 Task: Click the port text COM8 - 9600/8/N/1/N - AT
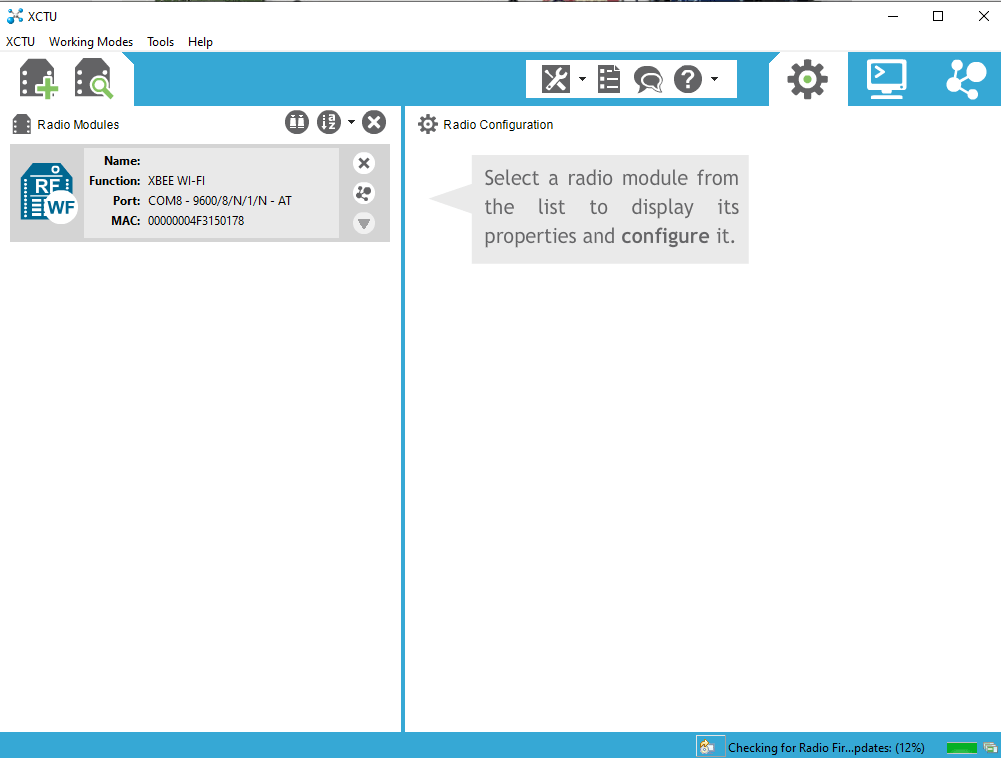[x=220, y=201]
